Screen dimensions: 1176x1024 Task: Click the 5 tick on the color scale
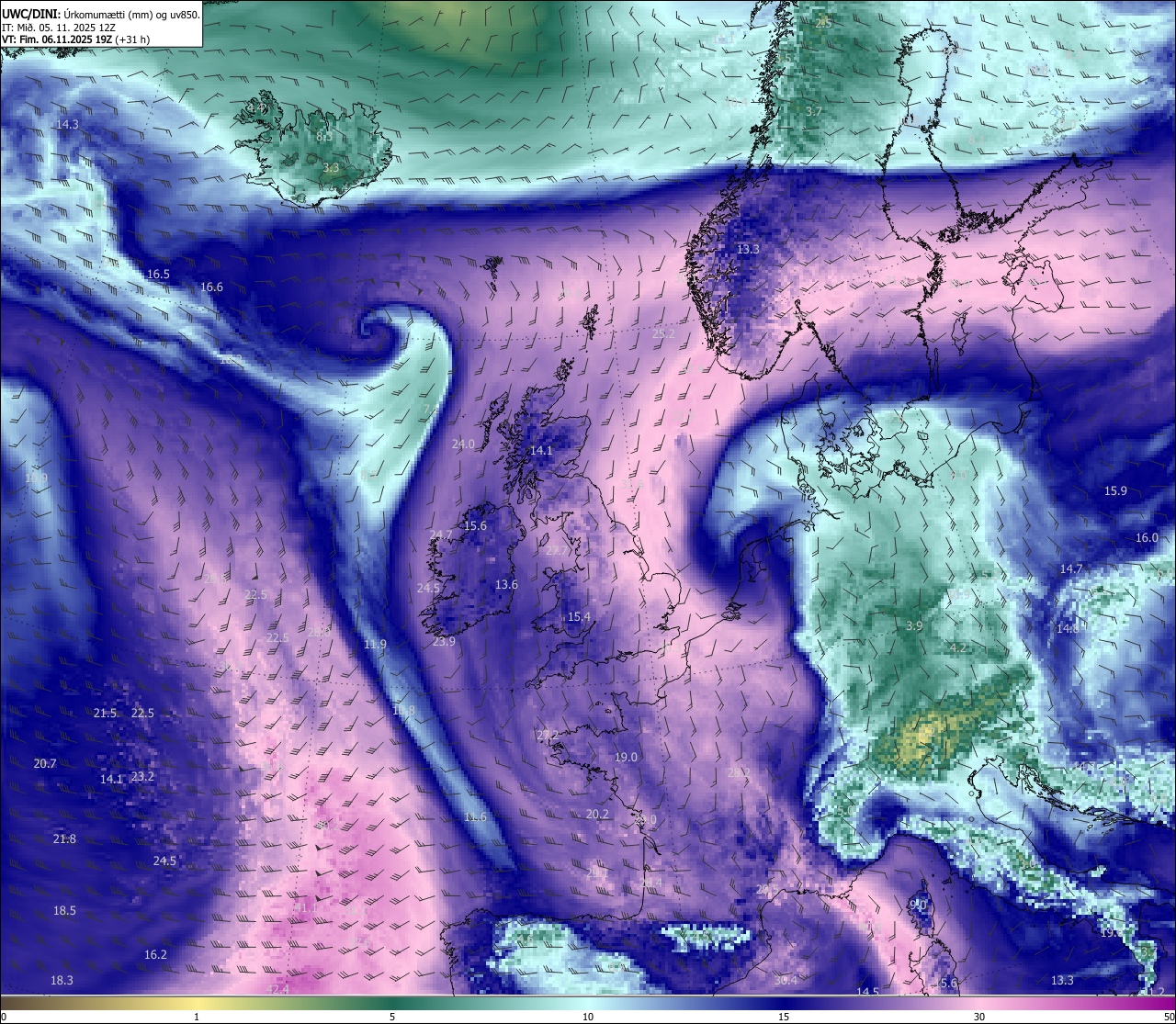point(392,1017)
